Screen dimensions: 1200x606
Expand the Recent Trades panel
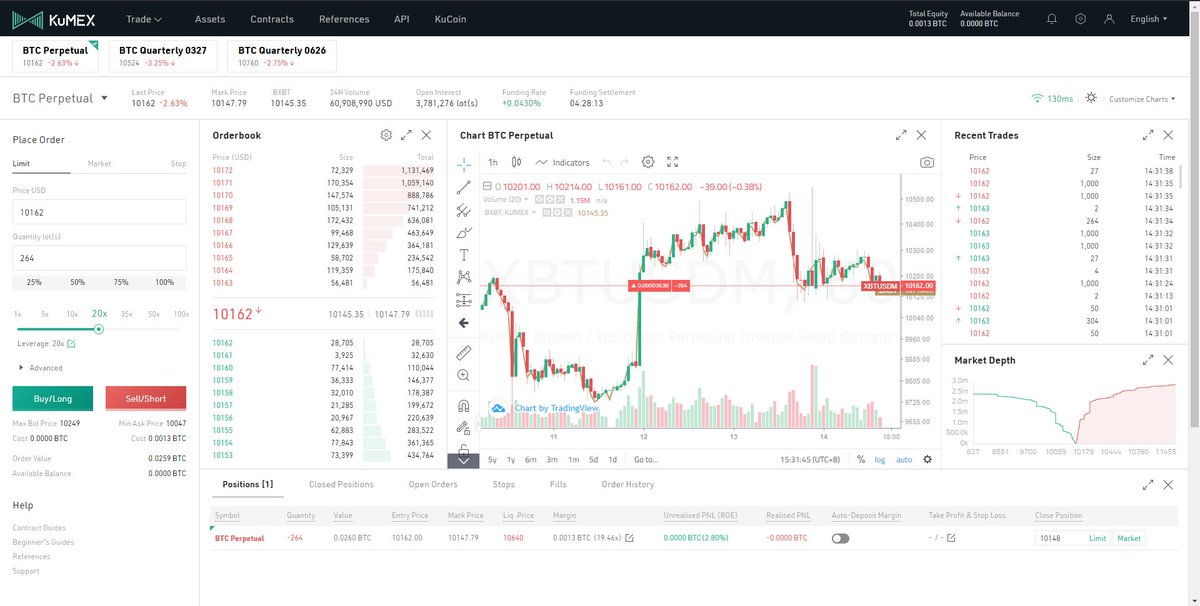(x=1148, y=135)
